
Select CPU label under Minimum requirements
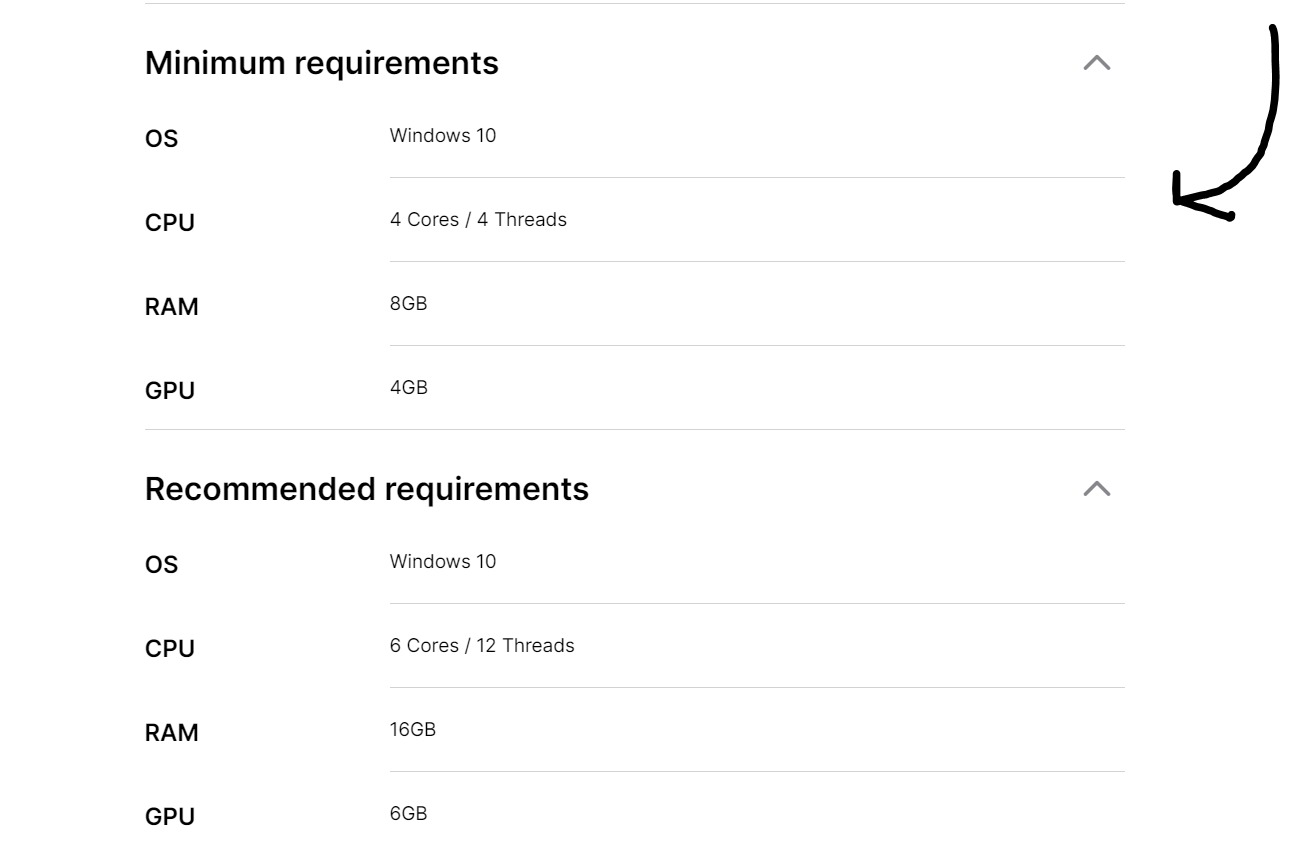coord(169,222)
